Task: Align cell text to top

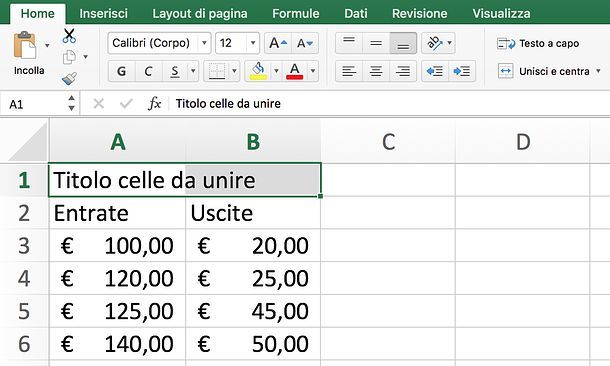Action: (x=349, y=43)
